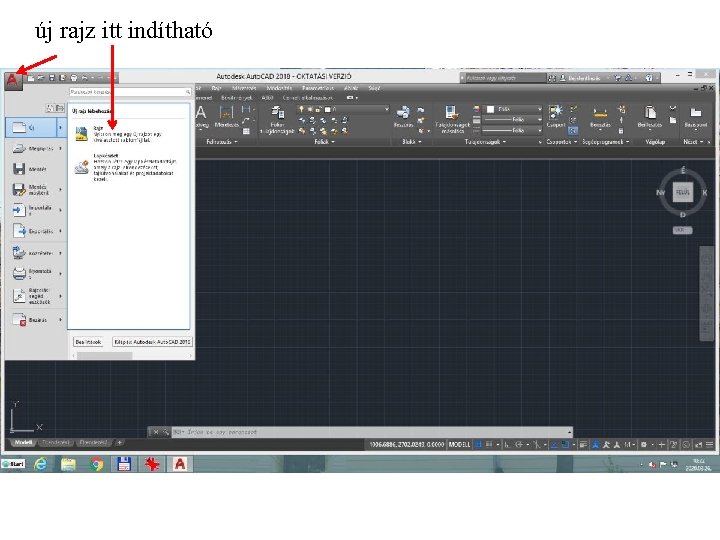Expand the Feliratozás panel title
The height and width of the screenshot is (540, 720).
(x=222, y=142)
